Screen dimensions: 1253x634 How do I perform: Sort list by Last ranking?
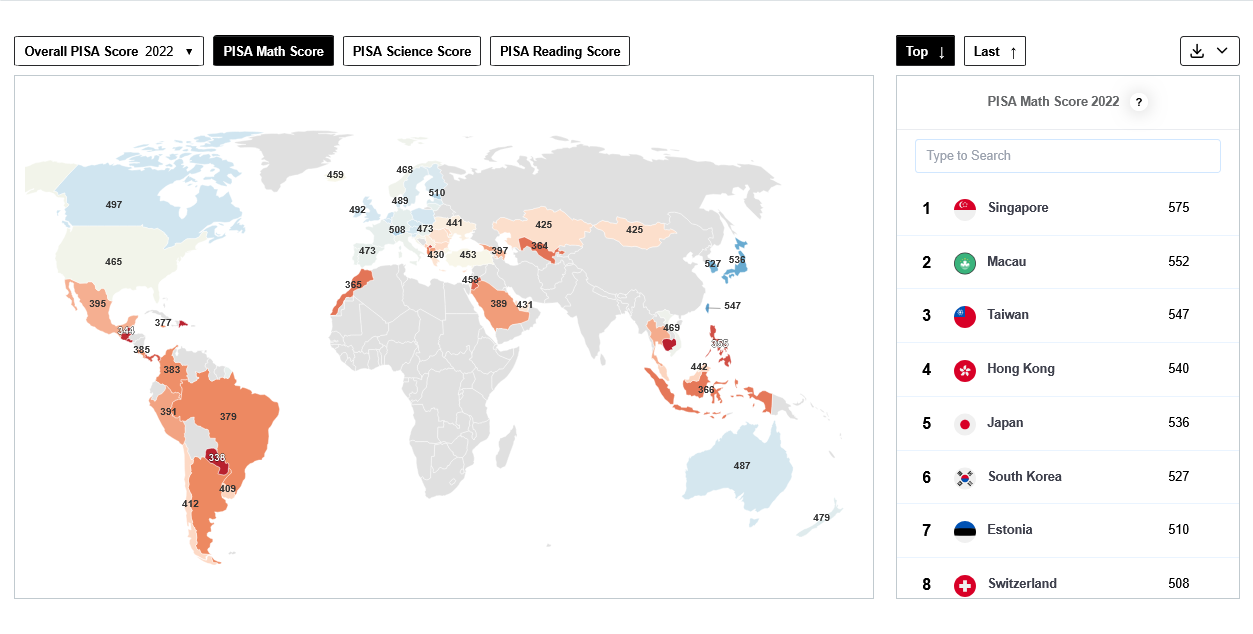(995, 51)
